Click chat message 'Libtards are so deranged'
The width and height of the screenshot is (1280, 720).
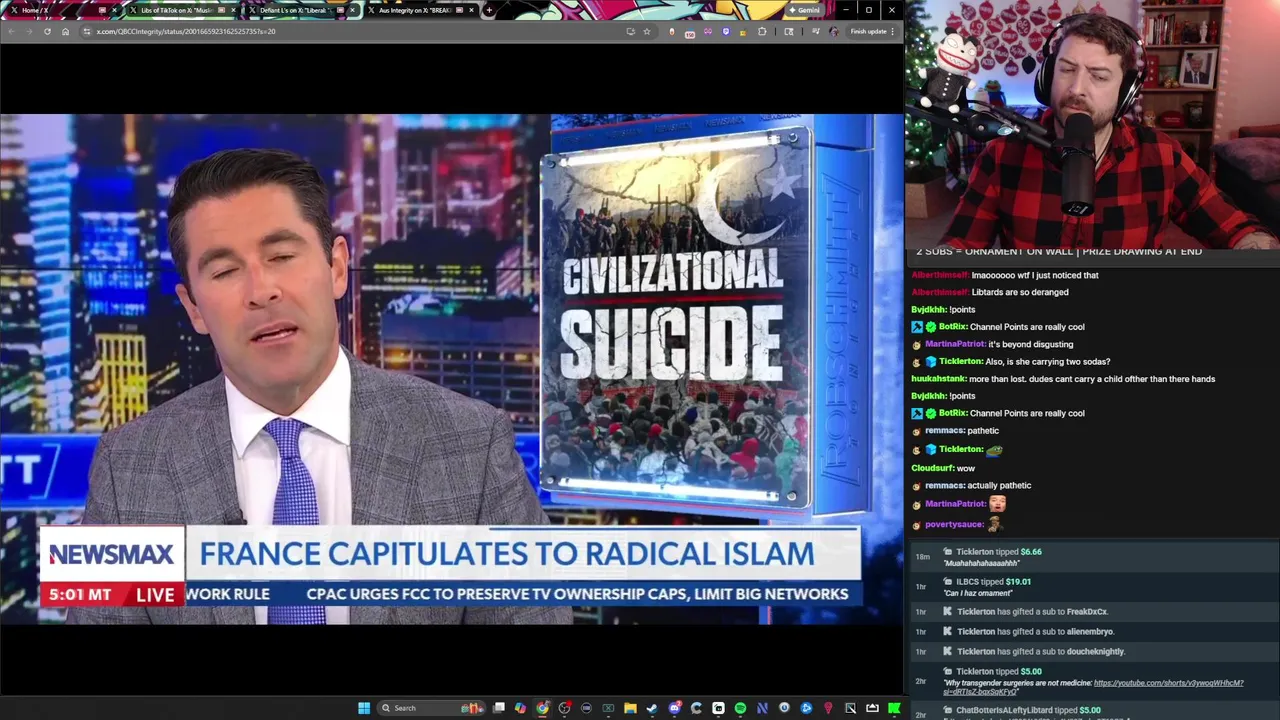pyautogui.click(x=1020, y=292)
